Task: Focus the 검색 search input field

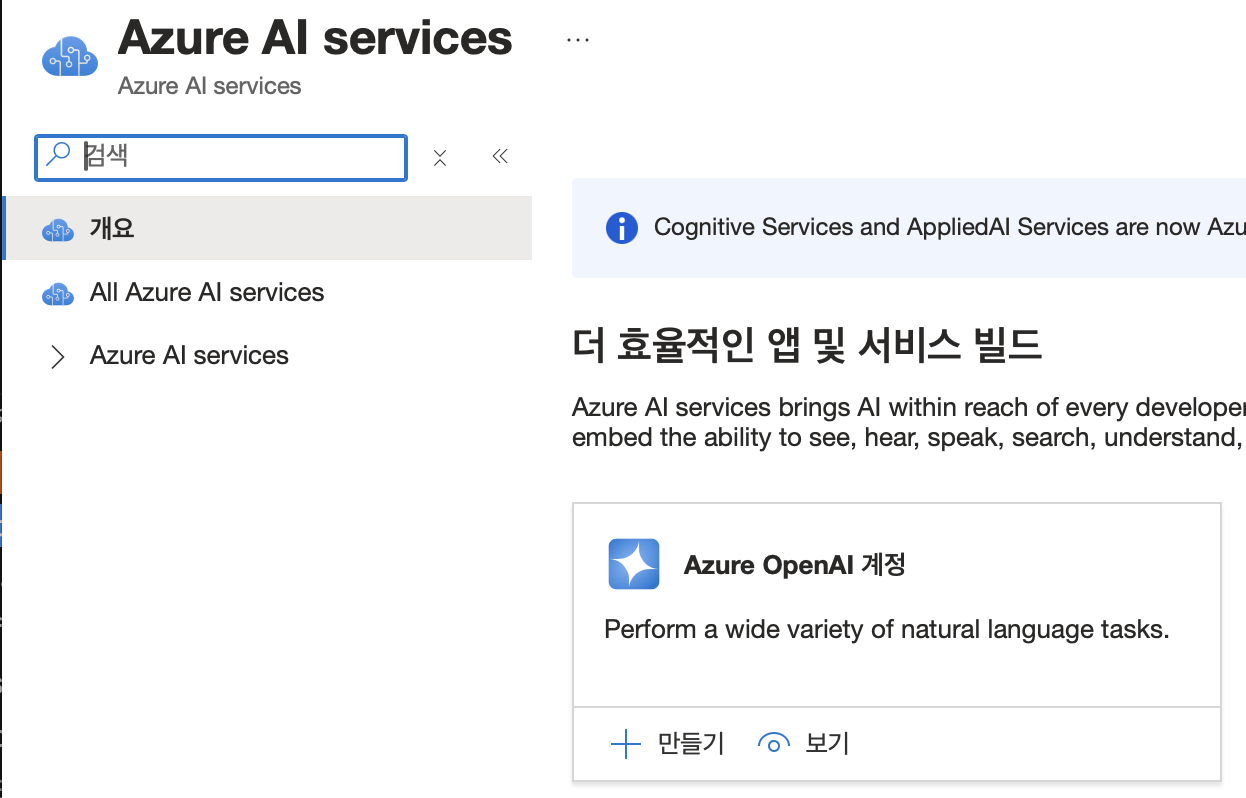Action: pyautogui.click(x=221, y=157)
